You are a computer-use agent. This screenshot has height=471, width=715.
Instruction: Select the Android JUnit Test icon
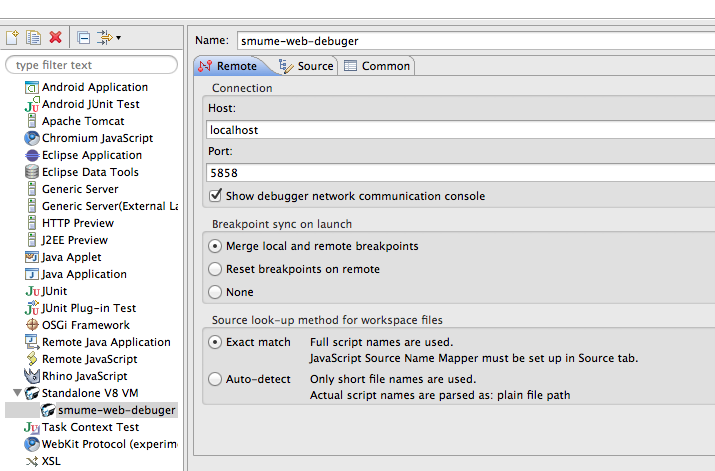pos(31,104)
